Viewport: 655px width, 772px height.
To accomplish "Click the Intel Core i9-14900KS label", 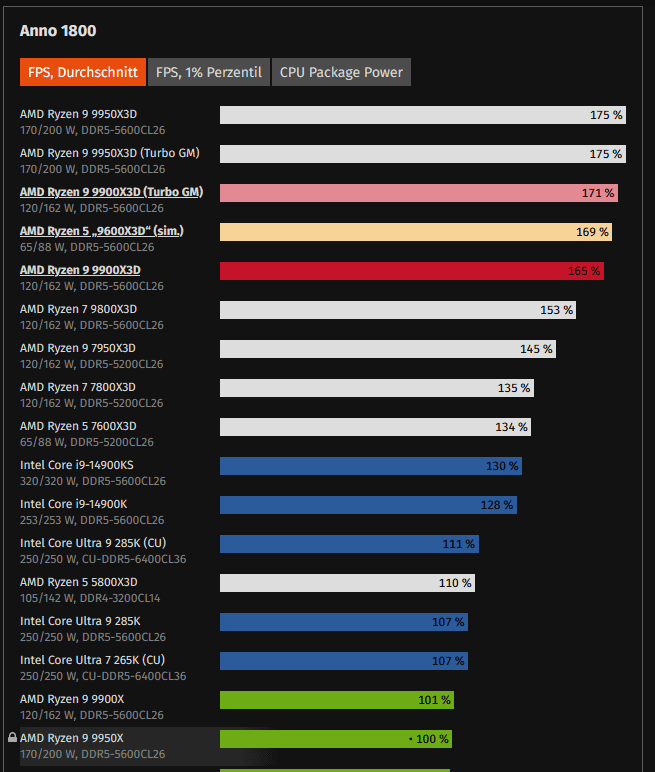I will click(77, 465).
